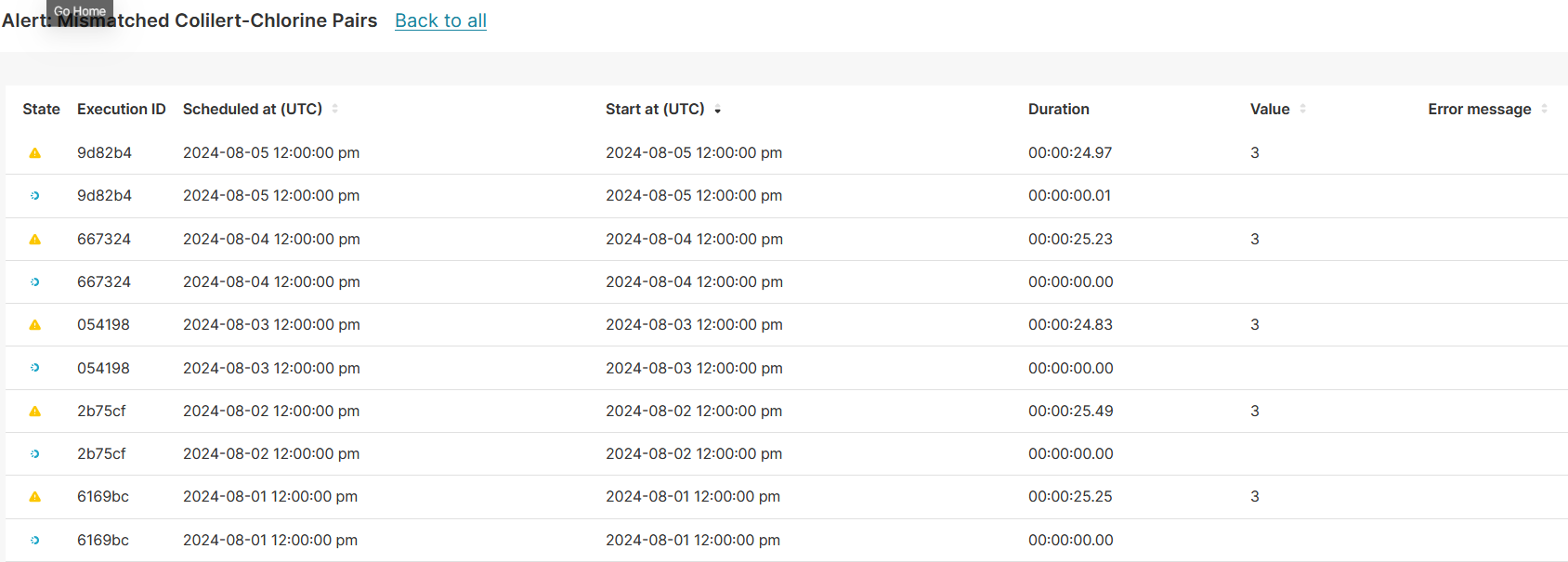The width and height of the screenshot is (1568, 562).
Task: Select execution ID 9d82b4 with duration 00:00:00.01
Action: pos(104,195)
